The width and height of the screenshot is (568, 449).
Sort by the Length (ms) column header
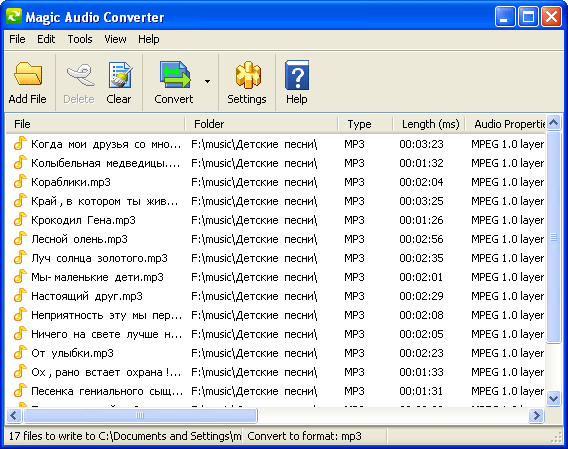point(429,124)
